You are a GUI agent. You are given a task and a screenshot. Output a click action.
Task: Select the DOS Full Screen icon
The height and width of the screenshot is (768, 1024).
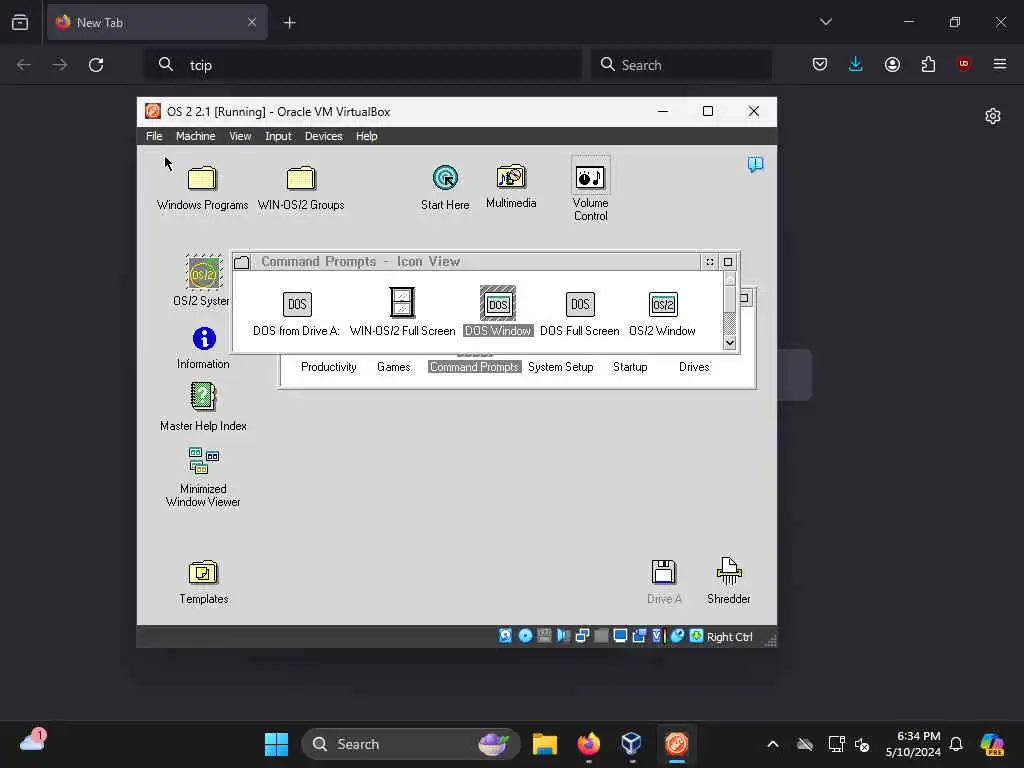pos(580,304)
